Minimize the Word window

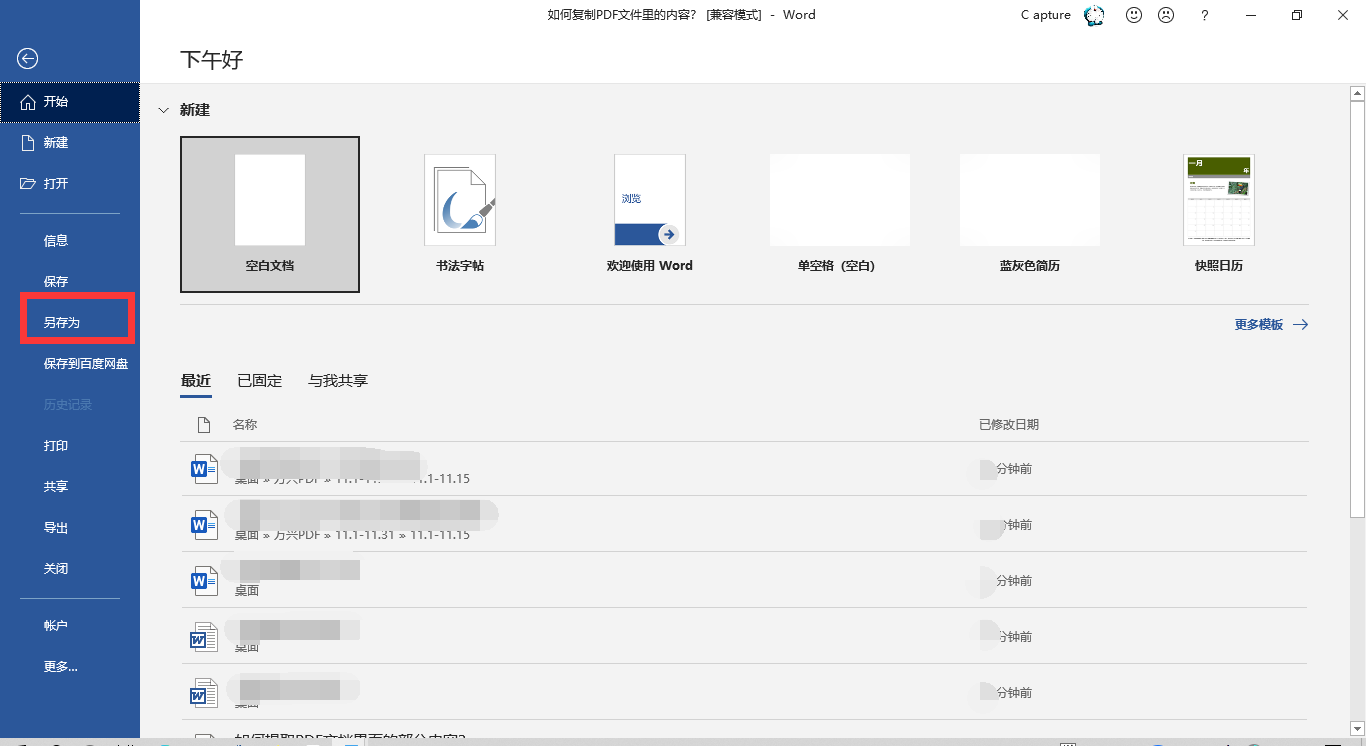pos(1251,15)
